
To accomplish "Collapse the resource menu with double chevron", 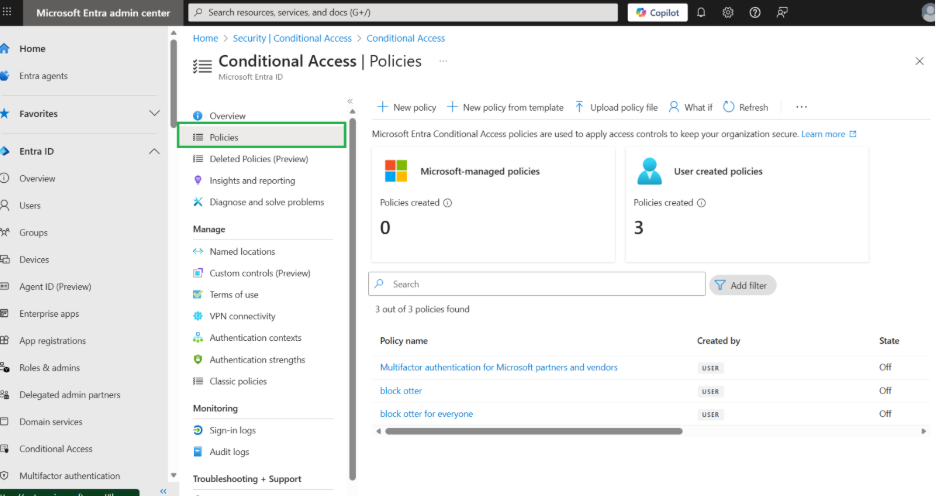I will 350,101.
